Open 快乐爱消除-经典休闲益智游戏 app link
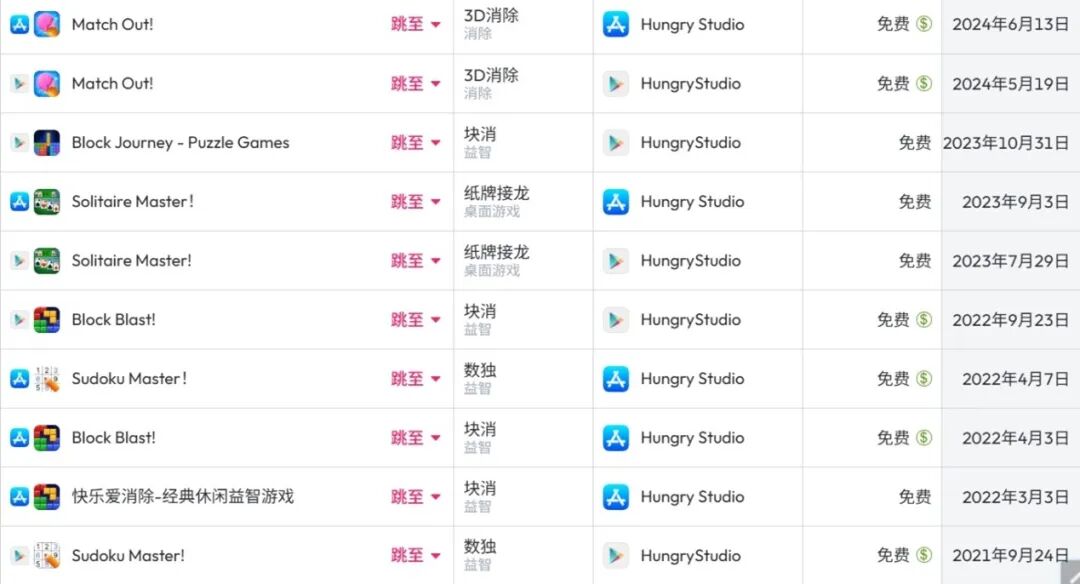Image resolution: width=1080 pixels, height=584 pixels. pos(183,497)
